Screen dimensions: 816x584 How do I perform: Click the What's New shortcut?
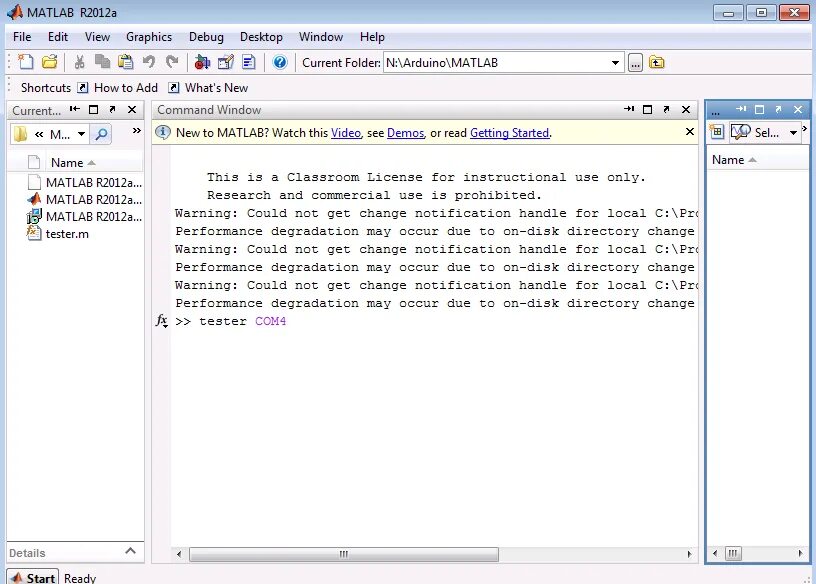click(x=208, y=88)
